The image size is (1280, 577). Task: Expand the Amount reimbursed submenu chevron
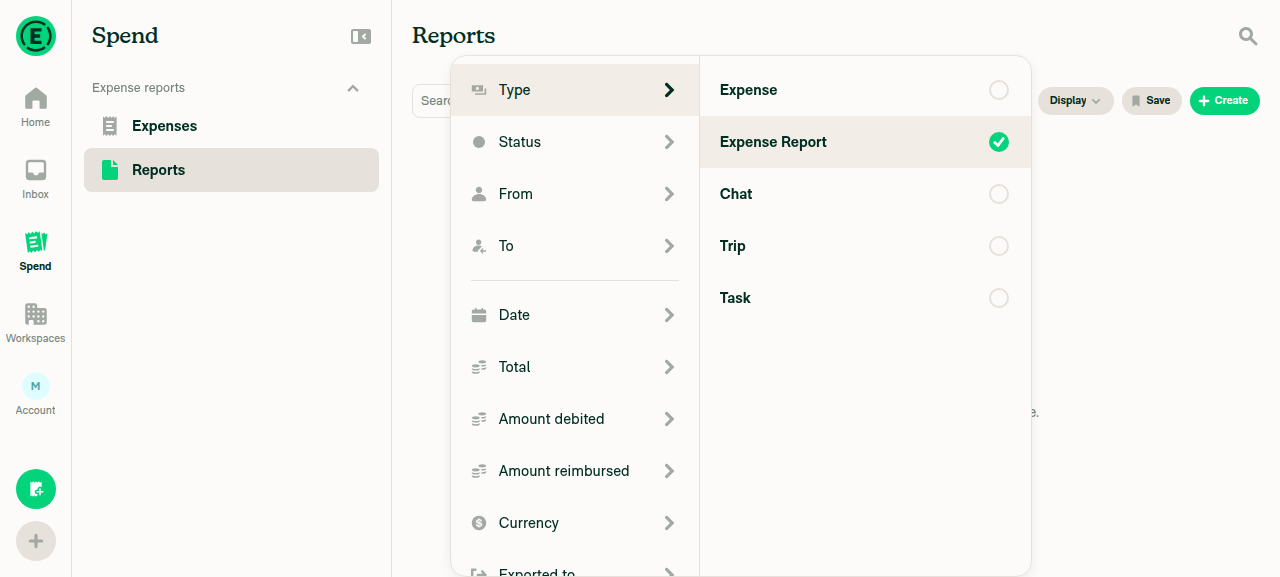pyautogui.click(x=669, y=471)
